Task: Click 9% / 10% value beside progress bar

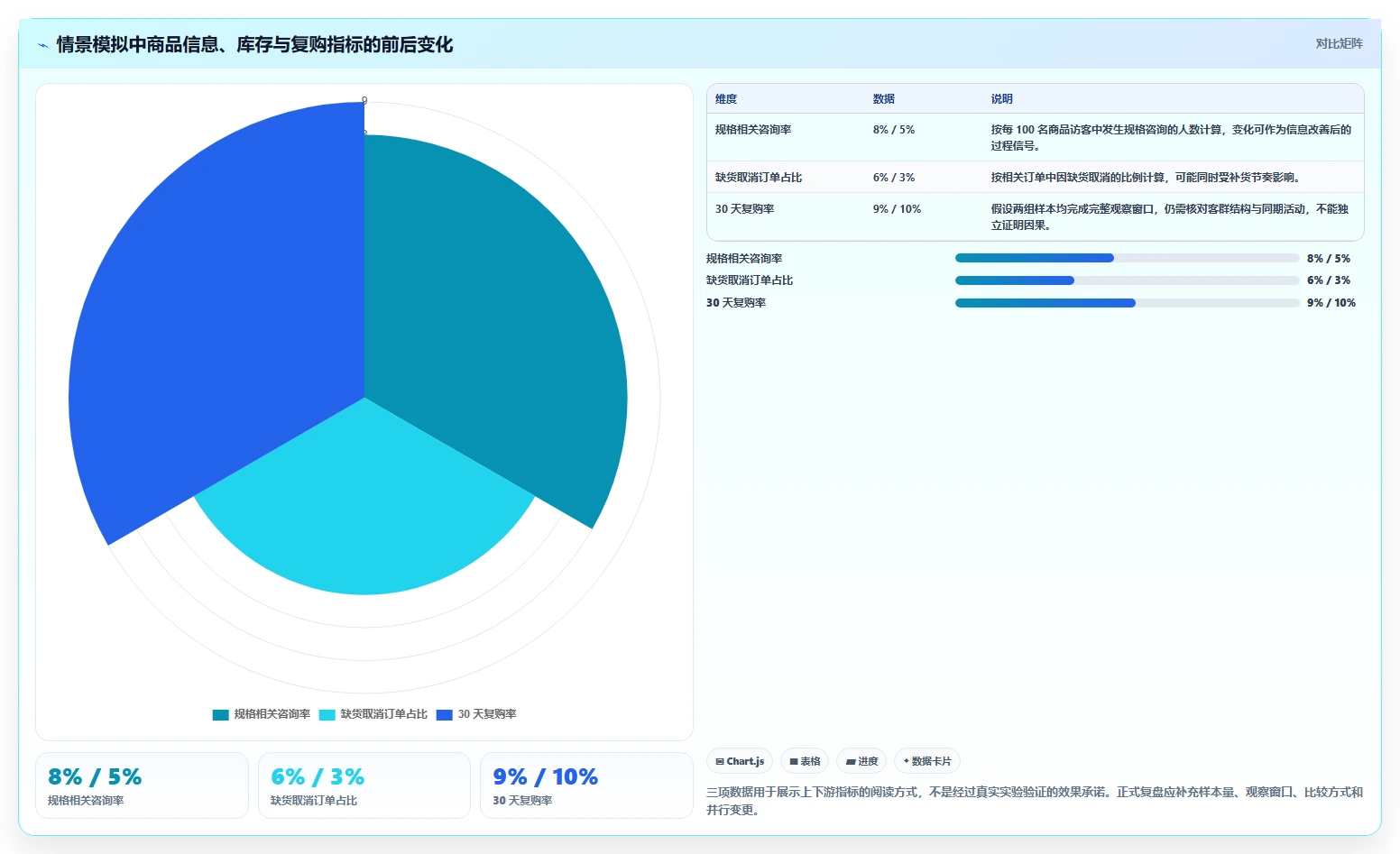Action: [x=1331, y=303]
